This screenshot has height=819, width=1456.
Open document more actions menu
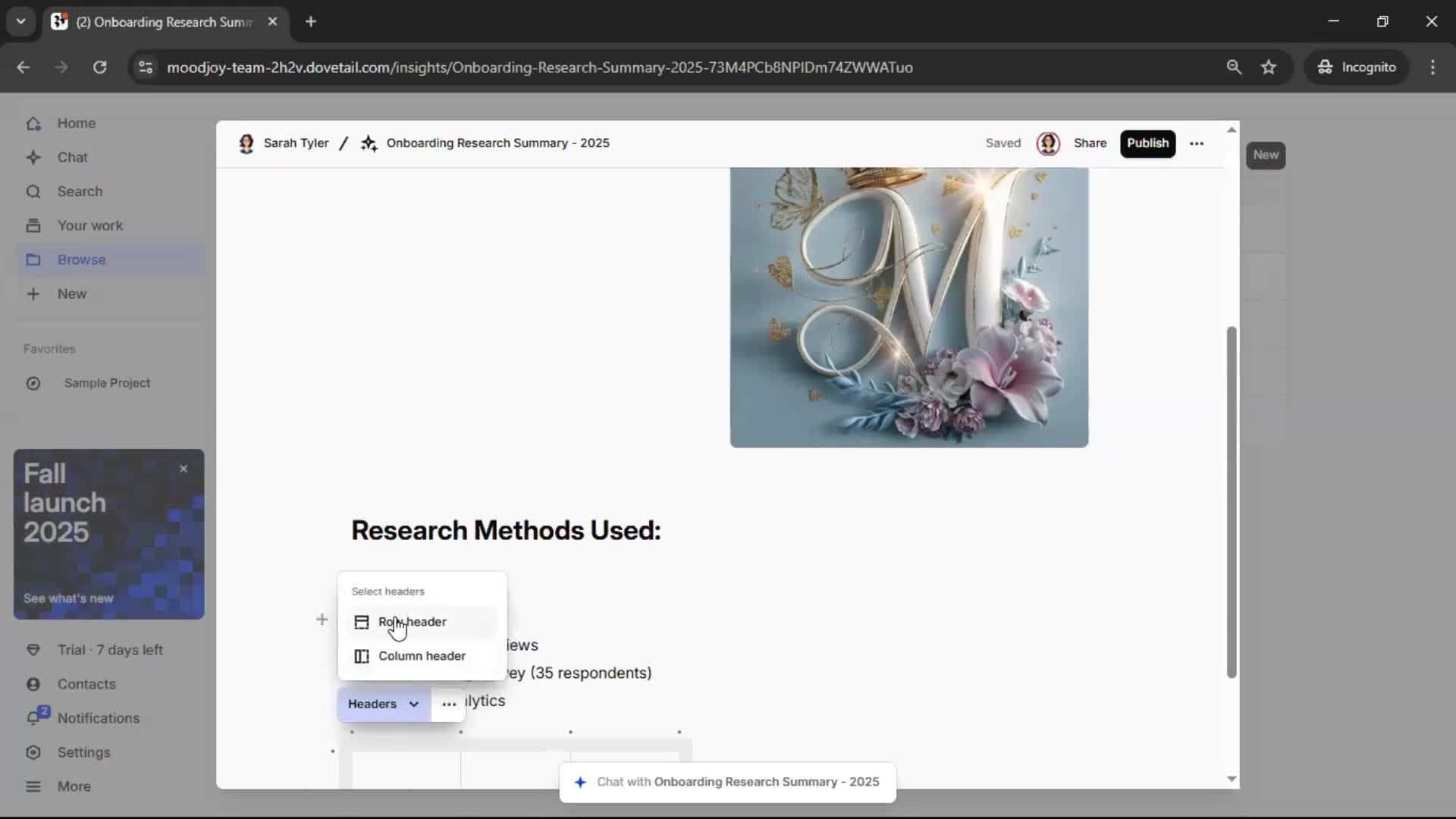pyautogui.click(x=1197, y=143)
